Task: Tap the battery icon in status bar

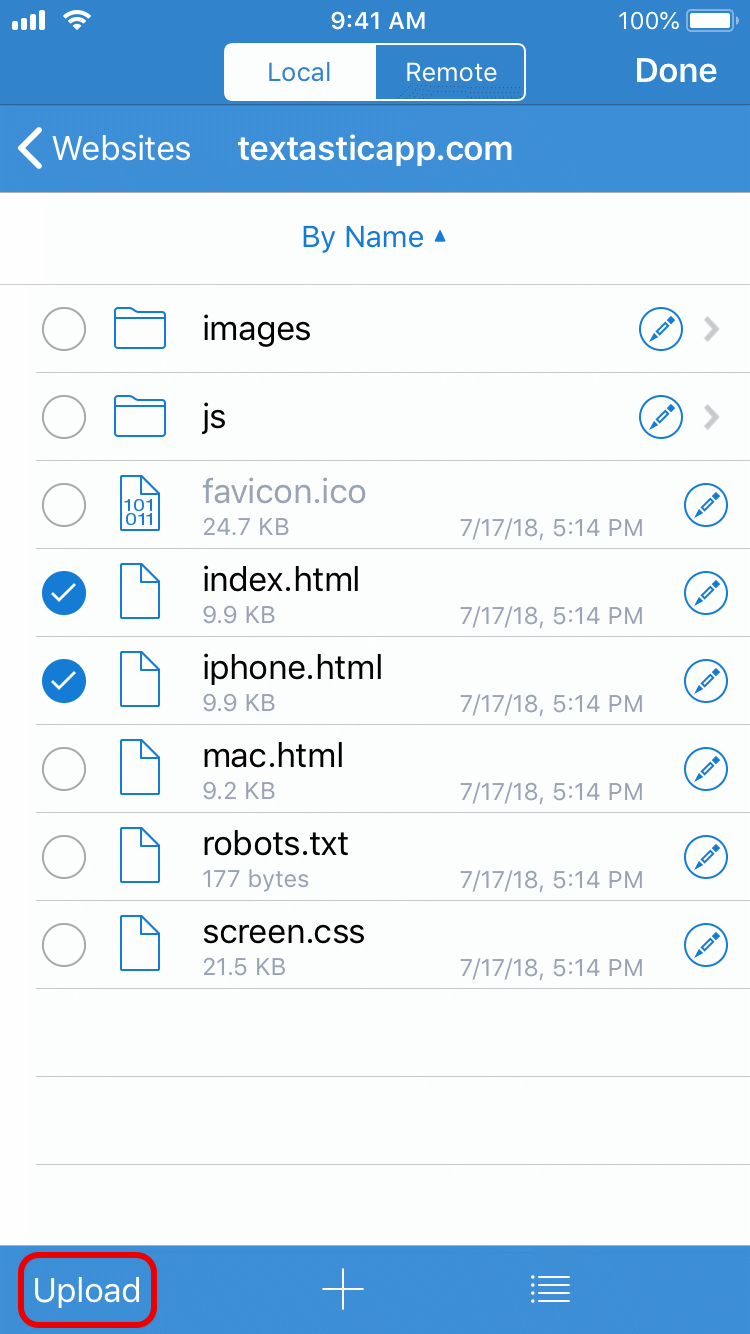Action: pos(710,20)
